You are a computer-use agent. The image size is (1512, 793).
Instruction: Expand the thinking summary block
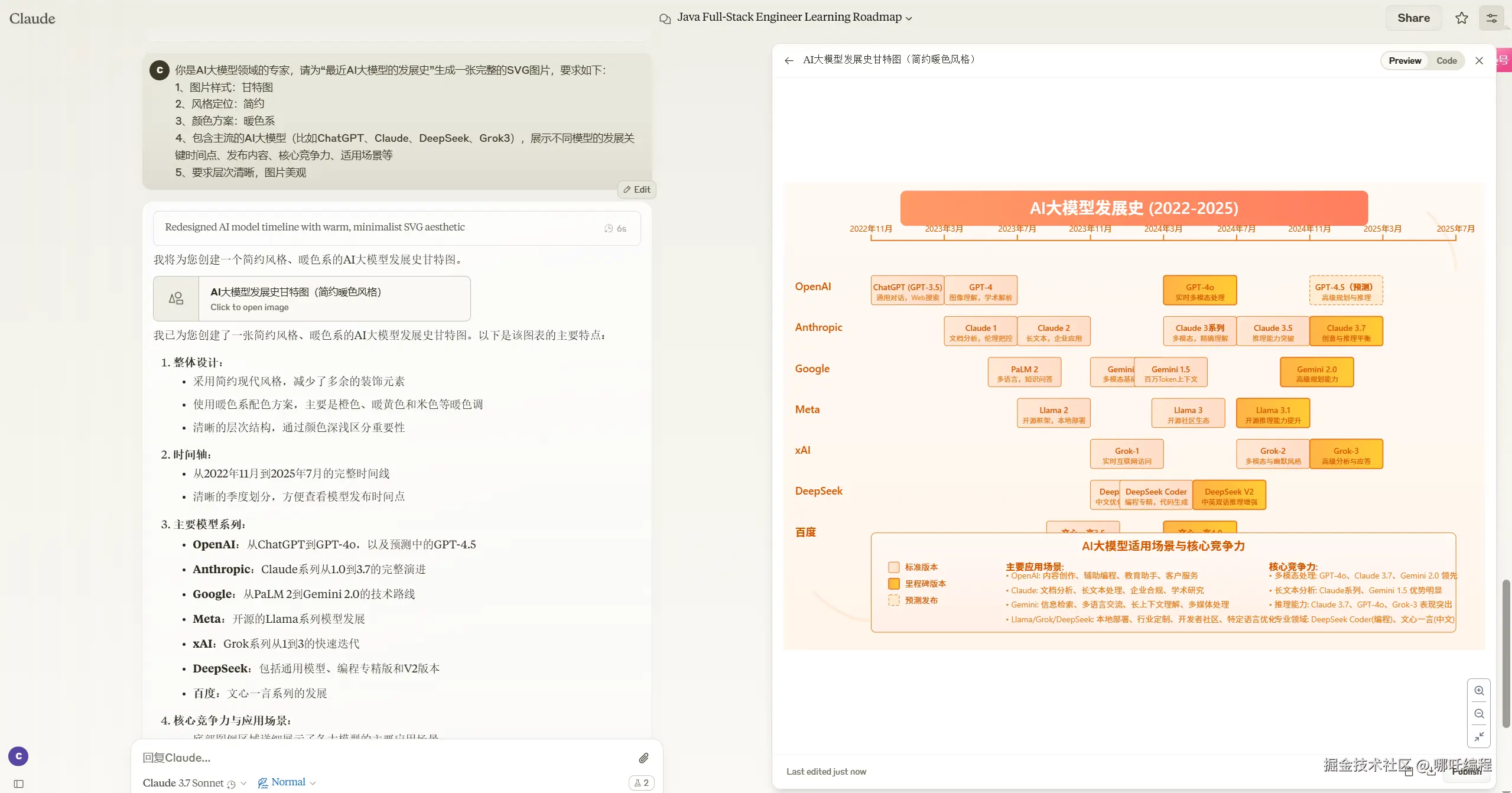coord(396,227)
